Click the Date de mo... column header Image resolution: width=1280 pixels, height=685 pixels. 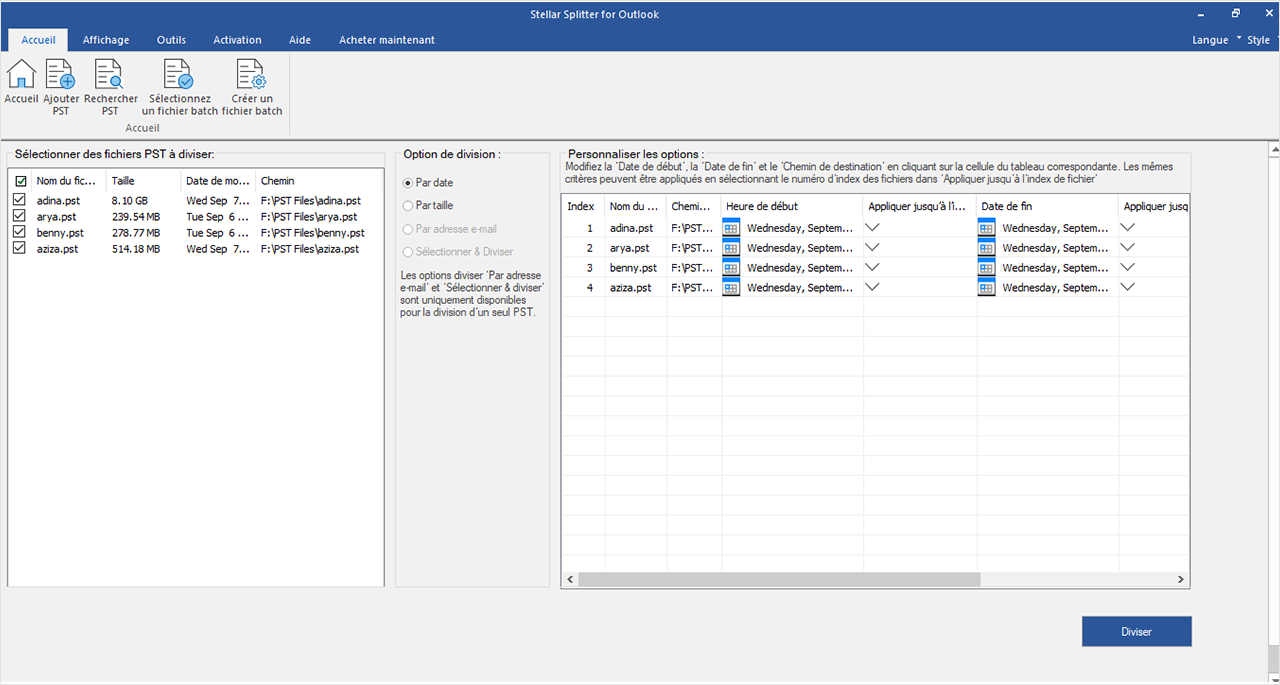(x=218, y=181)
